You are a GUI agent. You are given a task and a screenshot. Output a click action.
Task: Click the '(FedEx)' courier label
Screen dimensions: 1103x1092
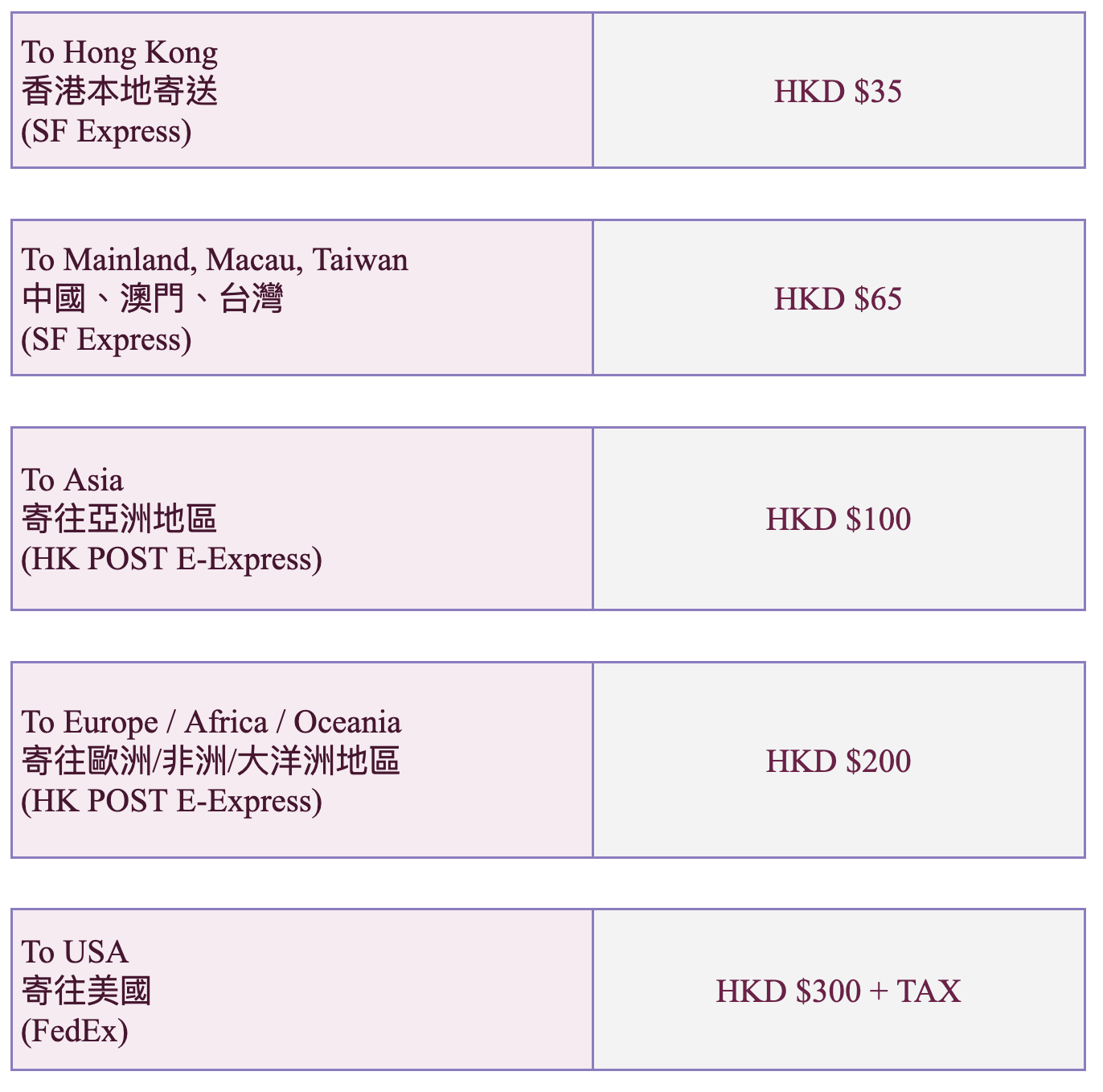(x=75, y=1031)
